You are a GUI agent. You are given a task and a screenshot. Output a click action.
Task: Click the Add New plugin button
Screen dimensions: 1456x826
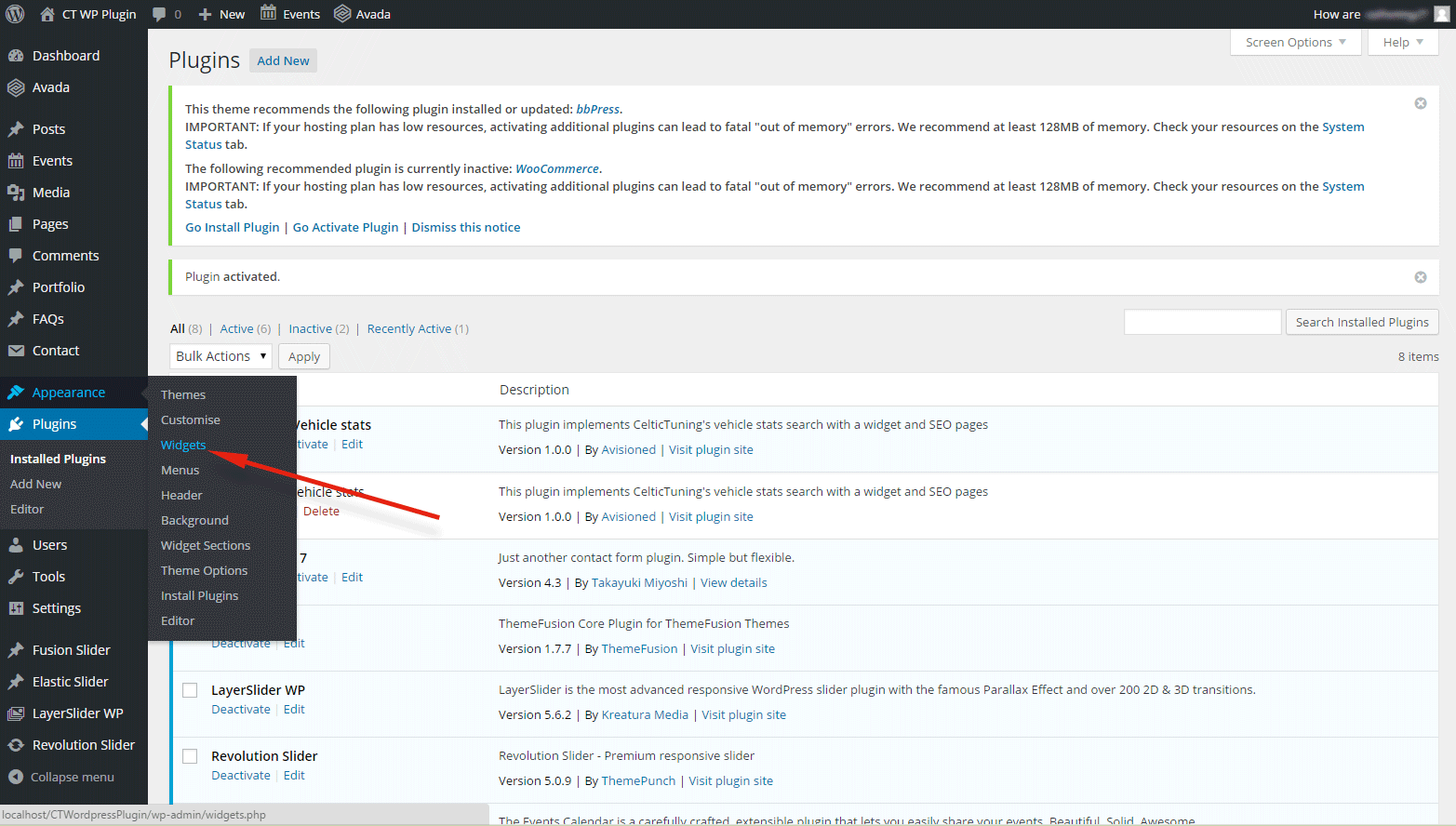coord(283,60)
